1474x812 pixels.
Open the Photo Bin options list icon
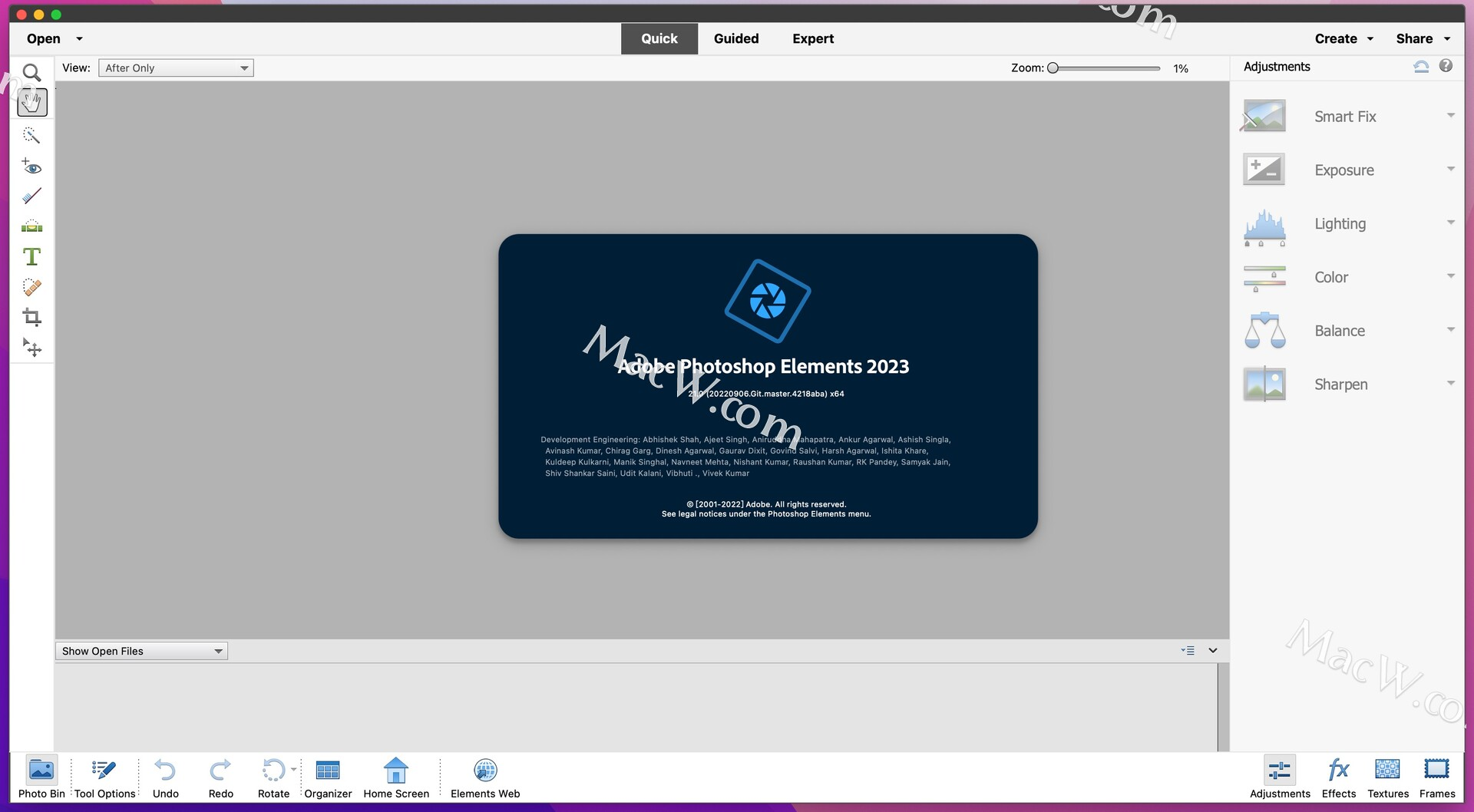(x=1188, y=650)
